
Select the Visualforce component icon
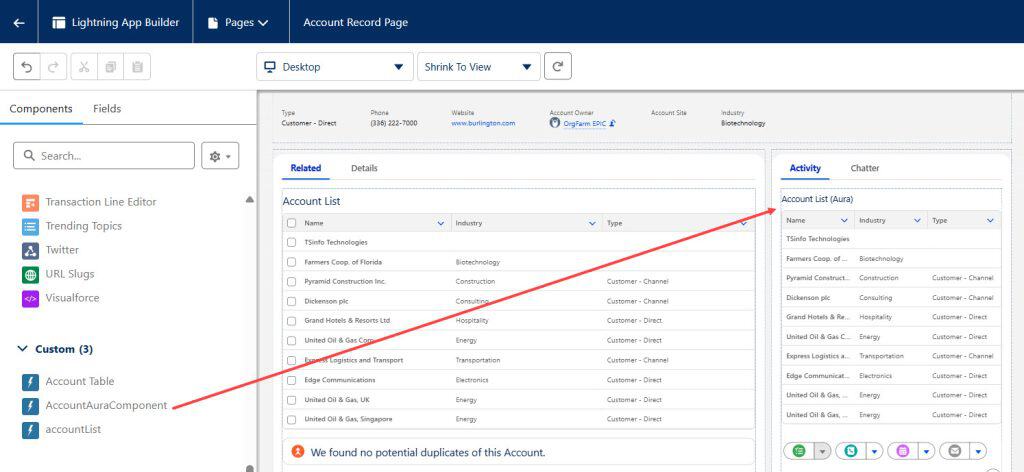(x=31, y=298)
